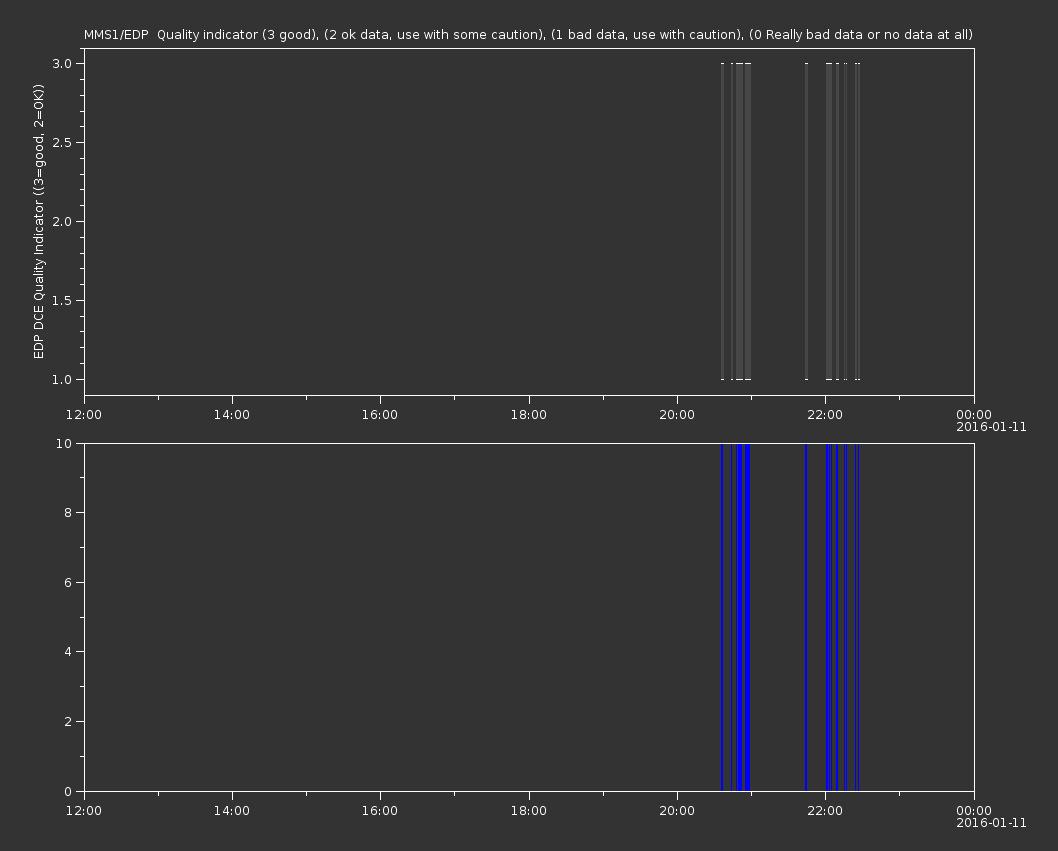Click the 1.5 tick label on top plot
Image resolution: width=1058 pixels, height=851 pixels.
click(x=62, y=300)
